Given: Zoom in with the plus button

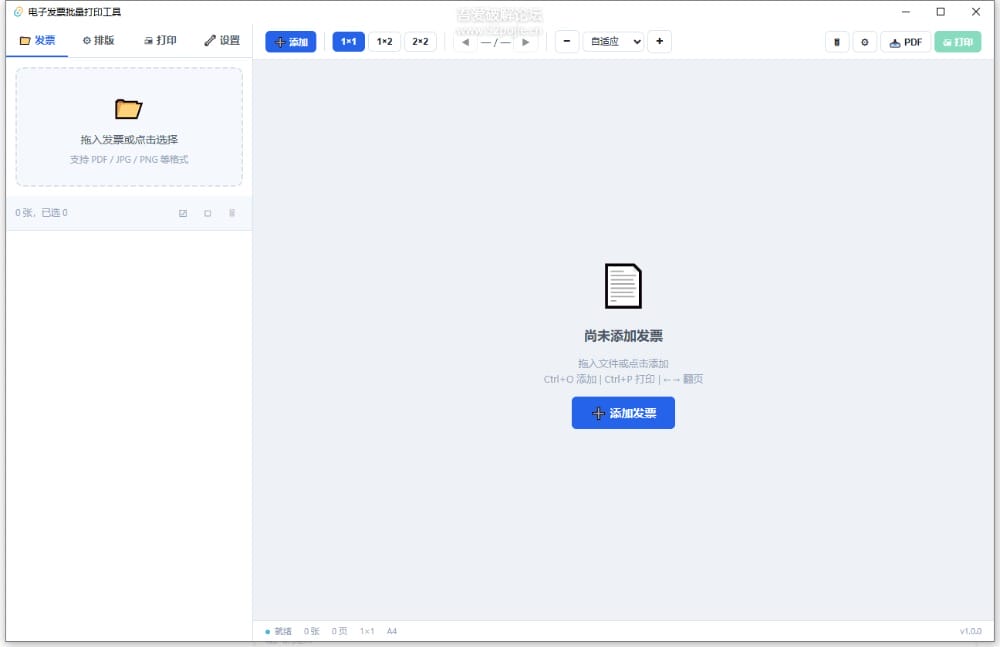Looking at the screenshot, I should 659,41.
